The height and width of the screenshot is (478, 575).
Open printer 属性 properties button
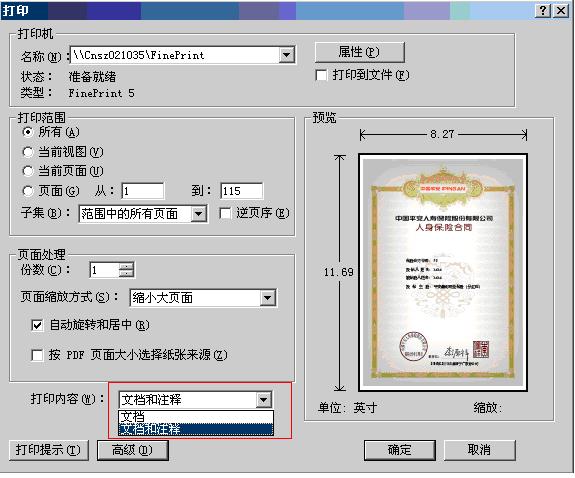[359, 52]
